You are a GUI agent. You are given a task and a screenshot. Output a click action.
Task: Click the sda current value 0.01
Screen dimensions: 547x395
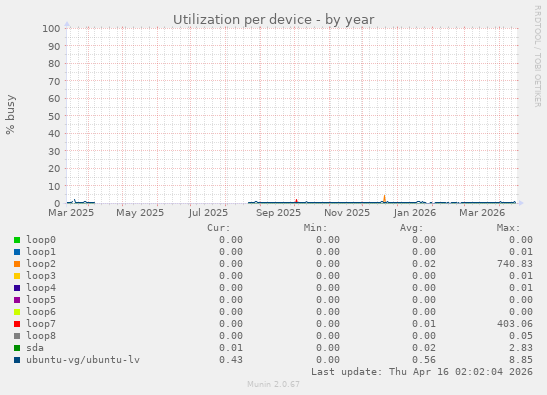(x=231, y=348)
